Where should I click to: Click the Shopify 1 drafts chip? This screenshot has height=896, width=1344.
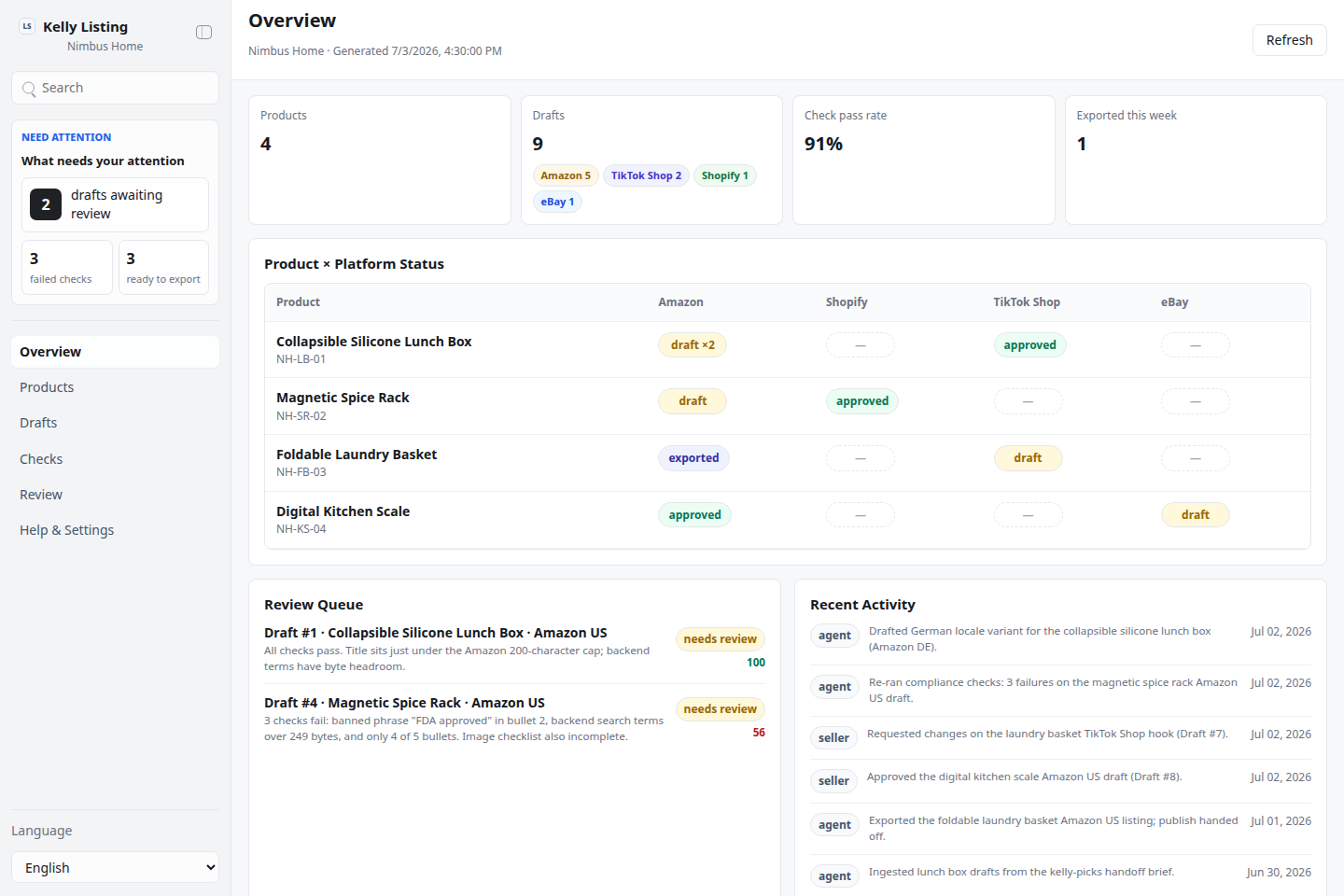724,175
